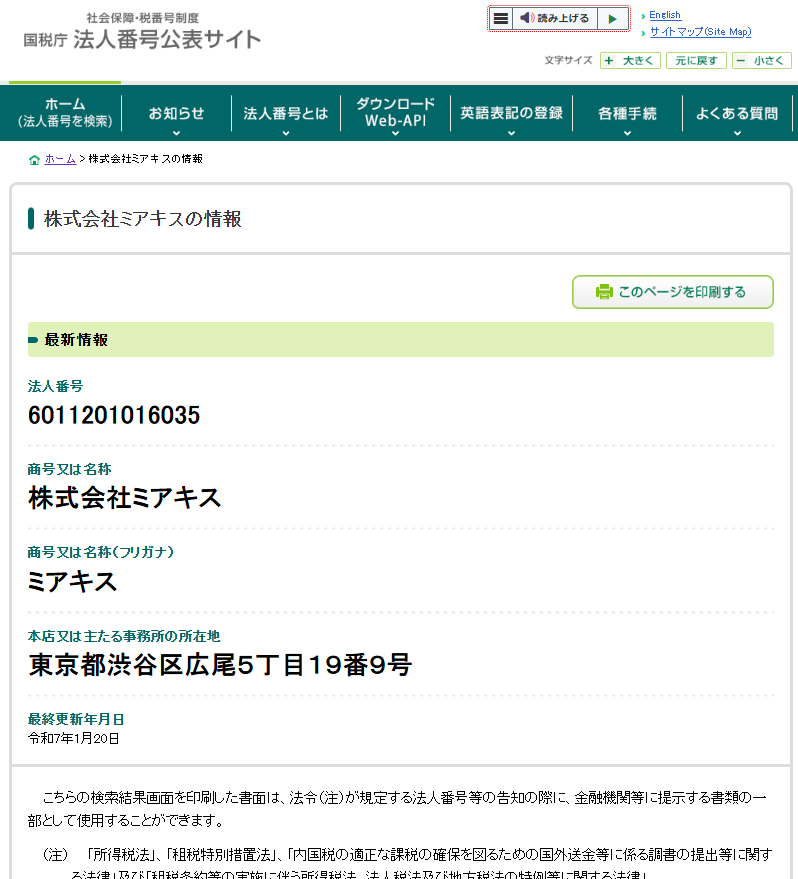Click the ホーム breadcrumb link
Screen dimensions: 798x879
60,159
